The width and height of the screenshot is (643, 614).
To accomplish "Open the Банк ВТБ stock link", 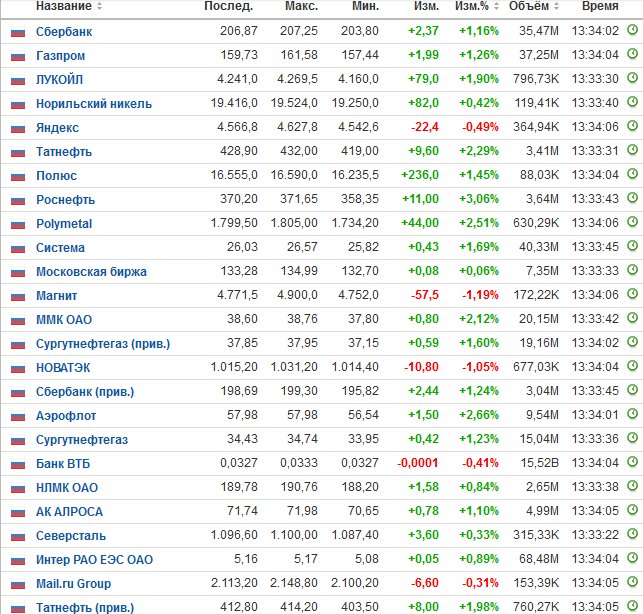I will tap(63, 463).
